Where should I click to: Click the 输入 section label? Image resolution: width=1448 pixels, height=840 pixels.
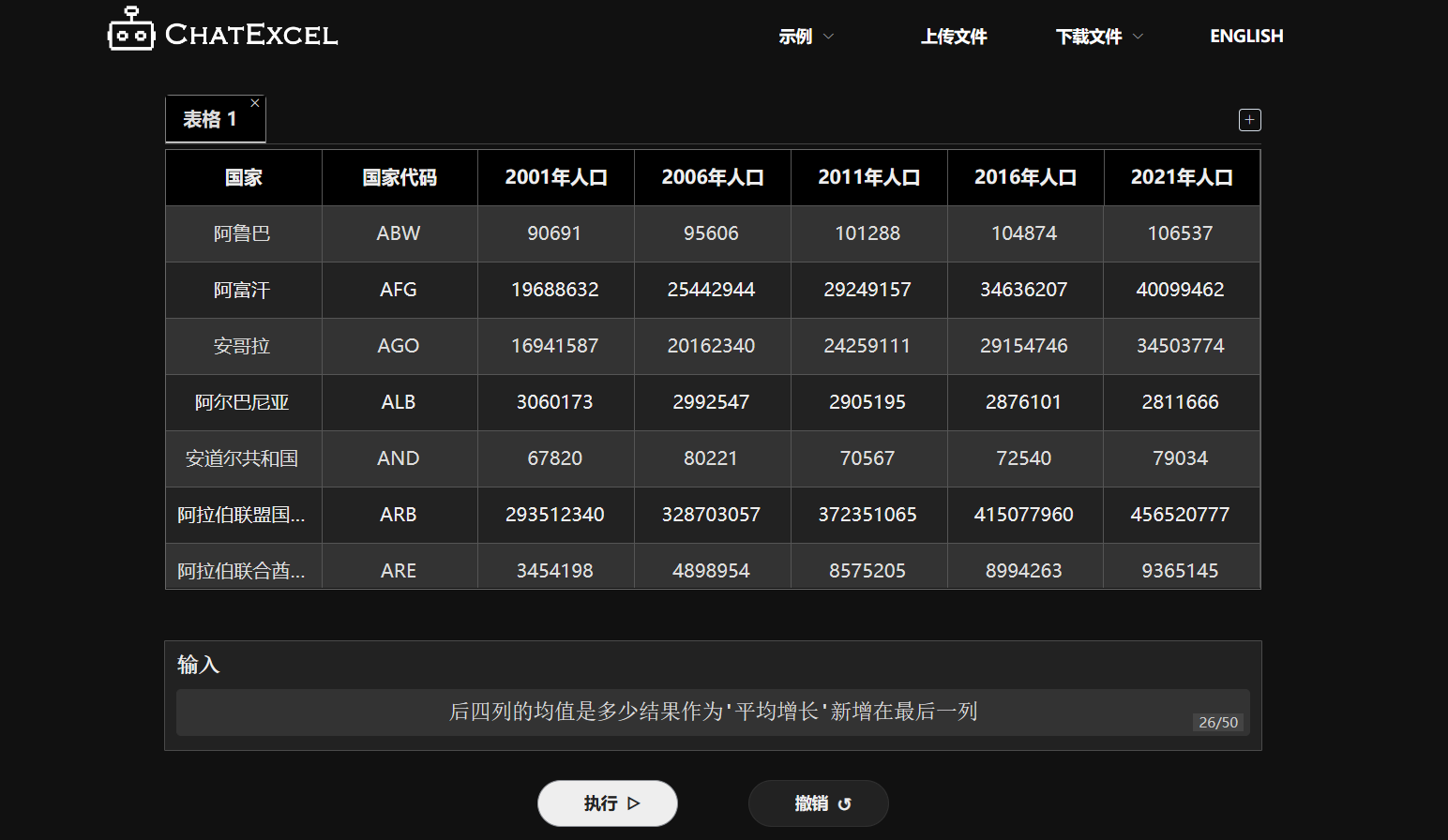[x=199, y=665]
